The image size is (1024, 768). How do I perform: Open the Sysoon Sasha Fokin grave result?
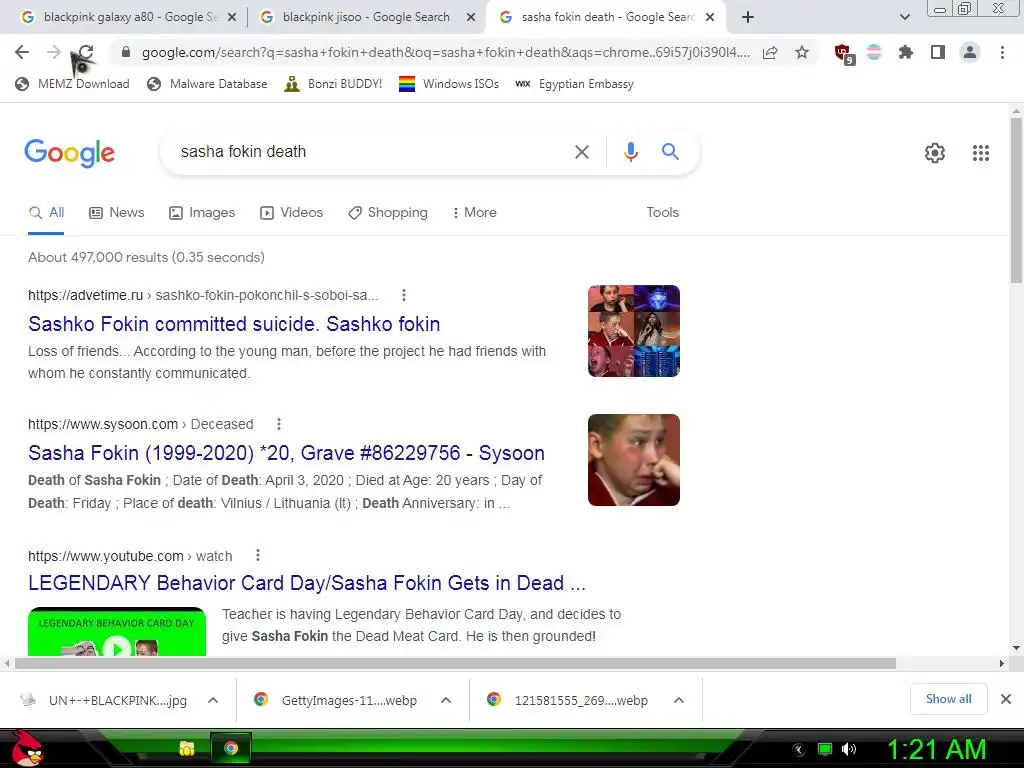tap(286, 453)
